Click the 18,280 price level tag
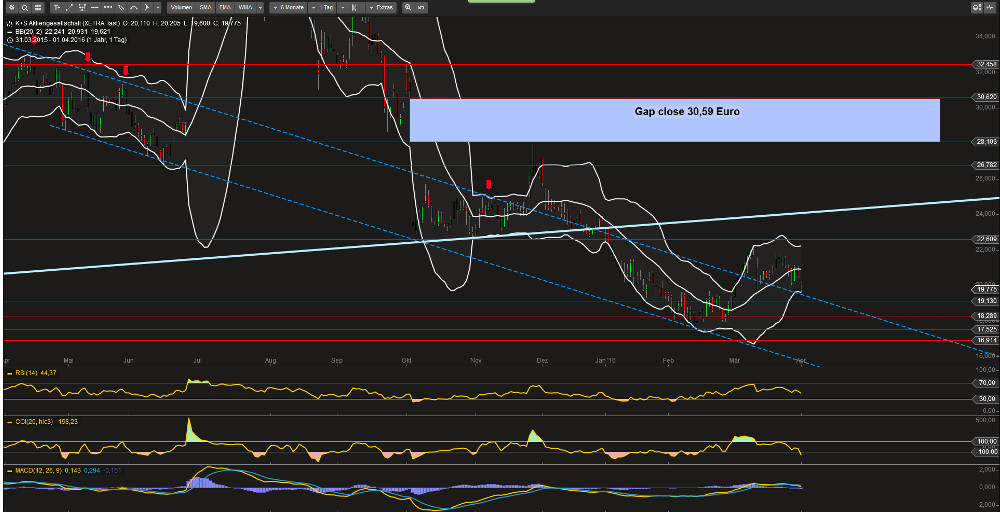Screen dimensions: 1000x512 987,316
